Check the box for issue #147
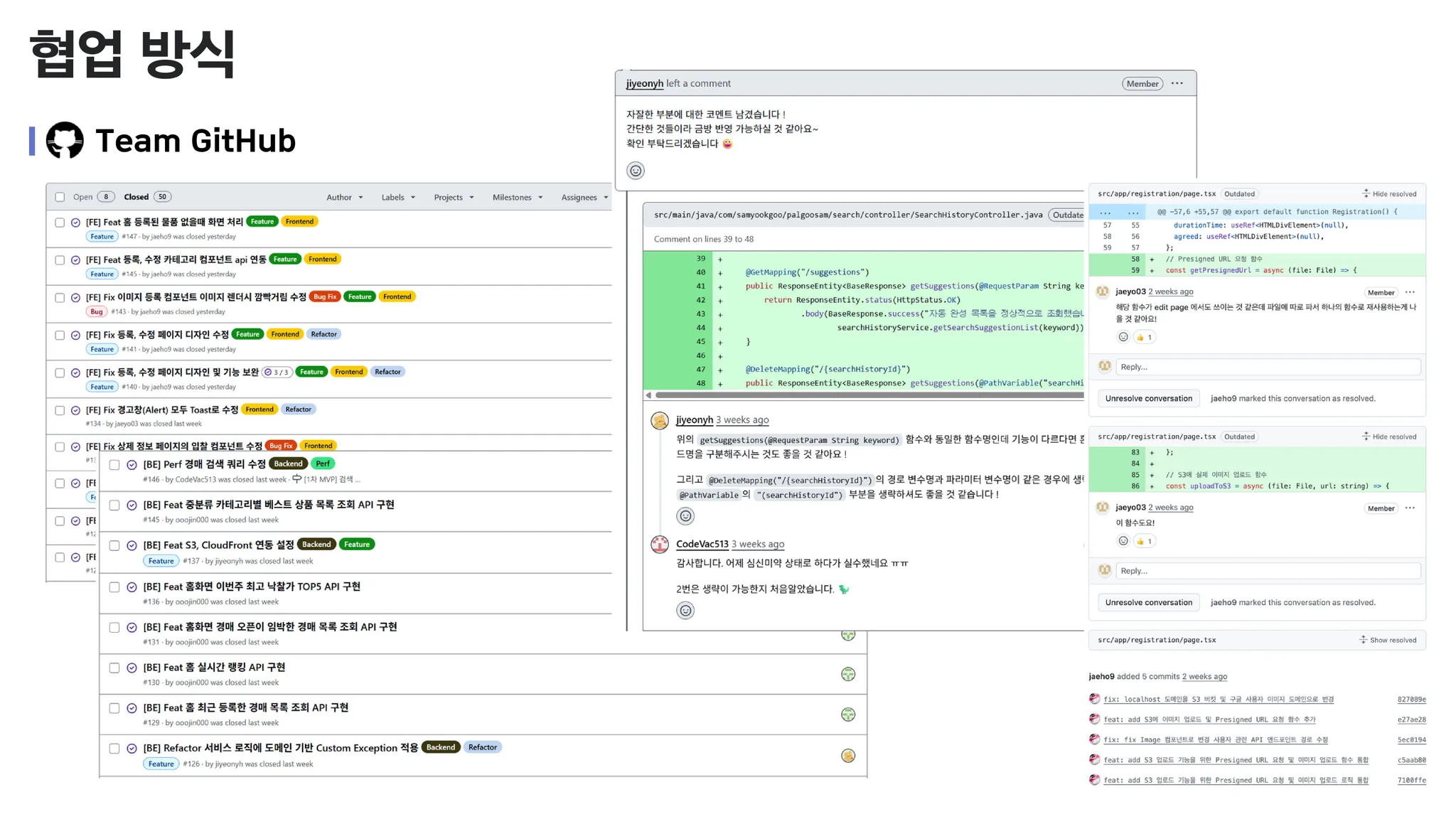This screenshot has height=819, width=1456. pyautogui.click(x=60, y=223)
